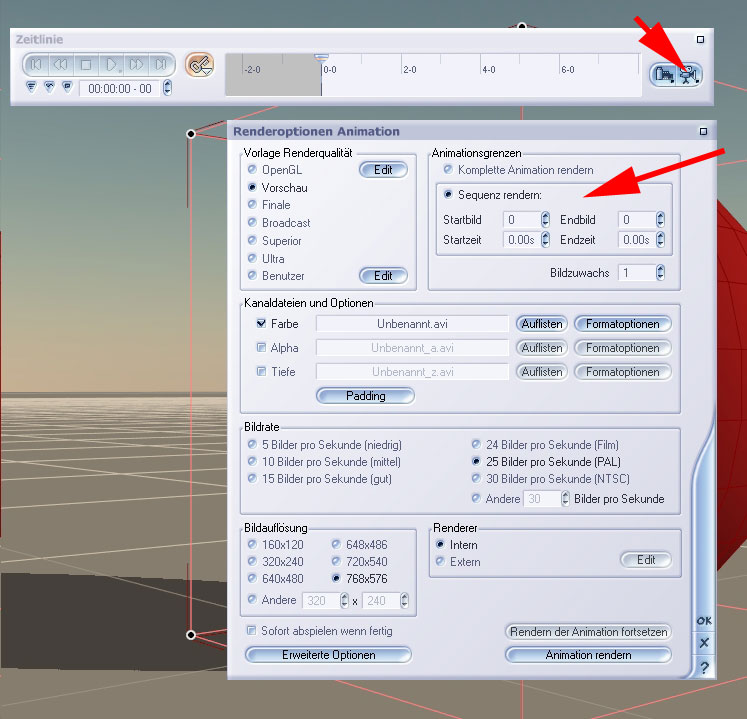Image resolution: width=747 pixels, height=719 pixels.
Task: Step back one frame in Zeitlinie
Action: point(61,64)
